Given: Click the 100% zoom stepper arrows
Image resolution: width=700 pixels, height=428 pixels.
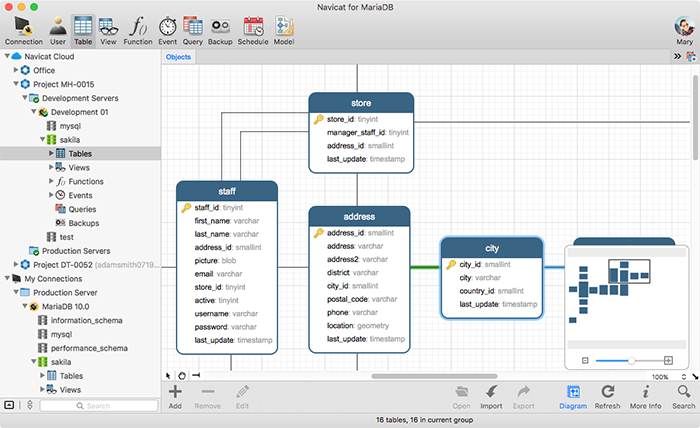Looking at the screenshot, I should 683,377.
